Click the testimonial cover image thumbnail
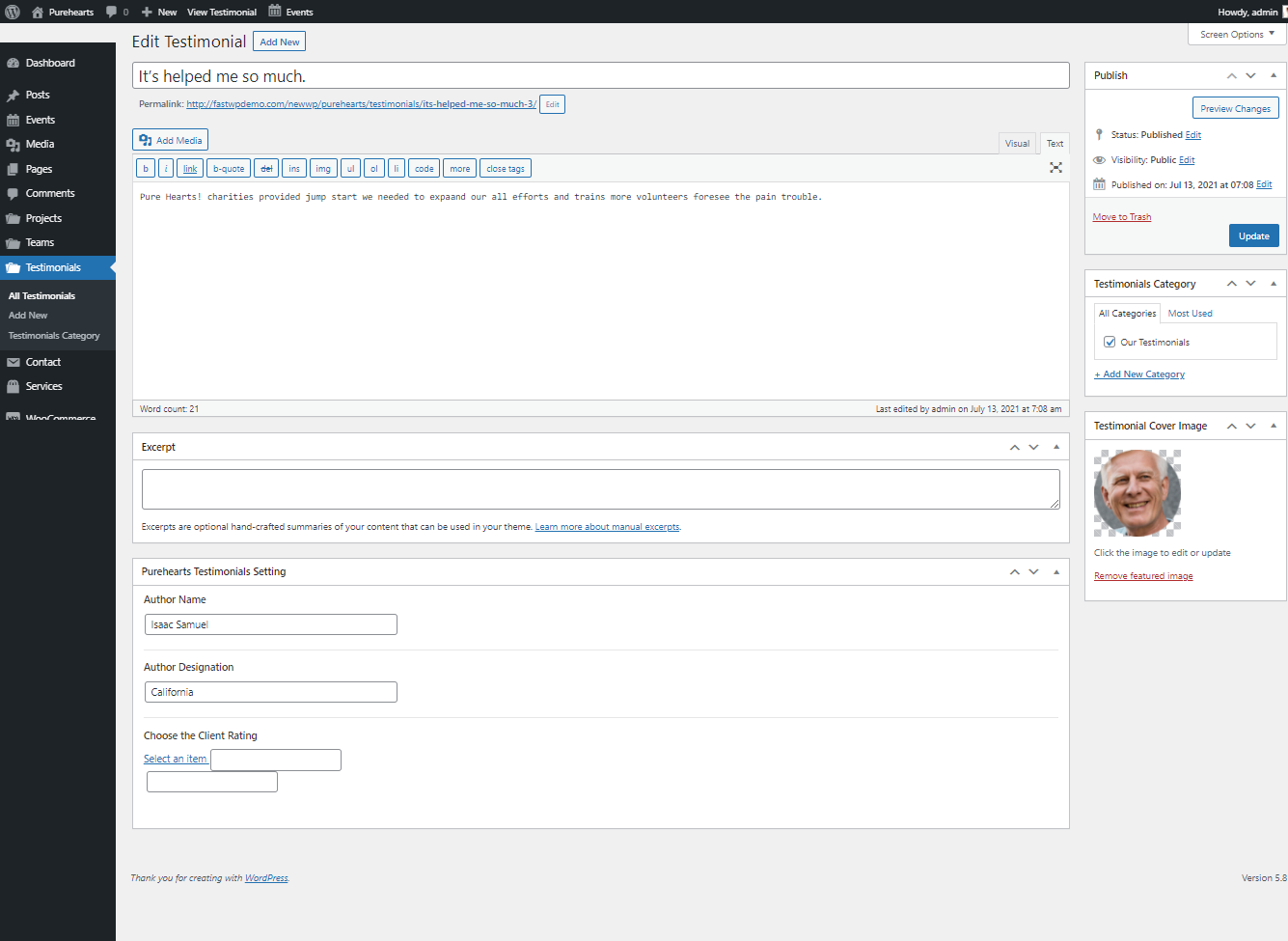Screen dimensions: 1288x941 coord(1137,493)
